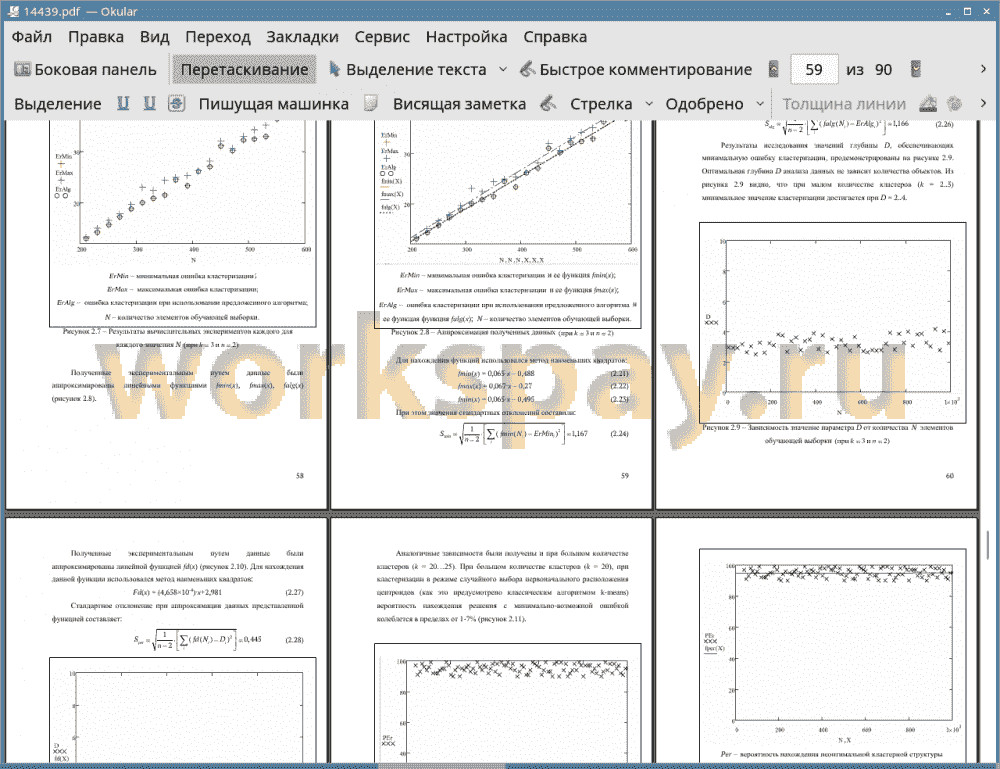
Task: Choose the Пишущая машинка typewriter tool
Action: tap(274, 104)
